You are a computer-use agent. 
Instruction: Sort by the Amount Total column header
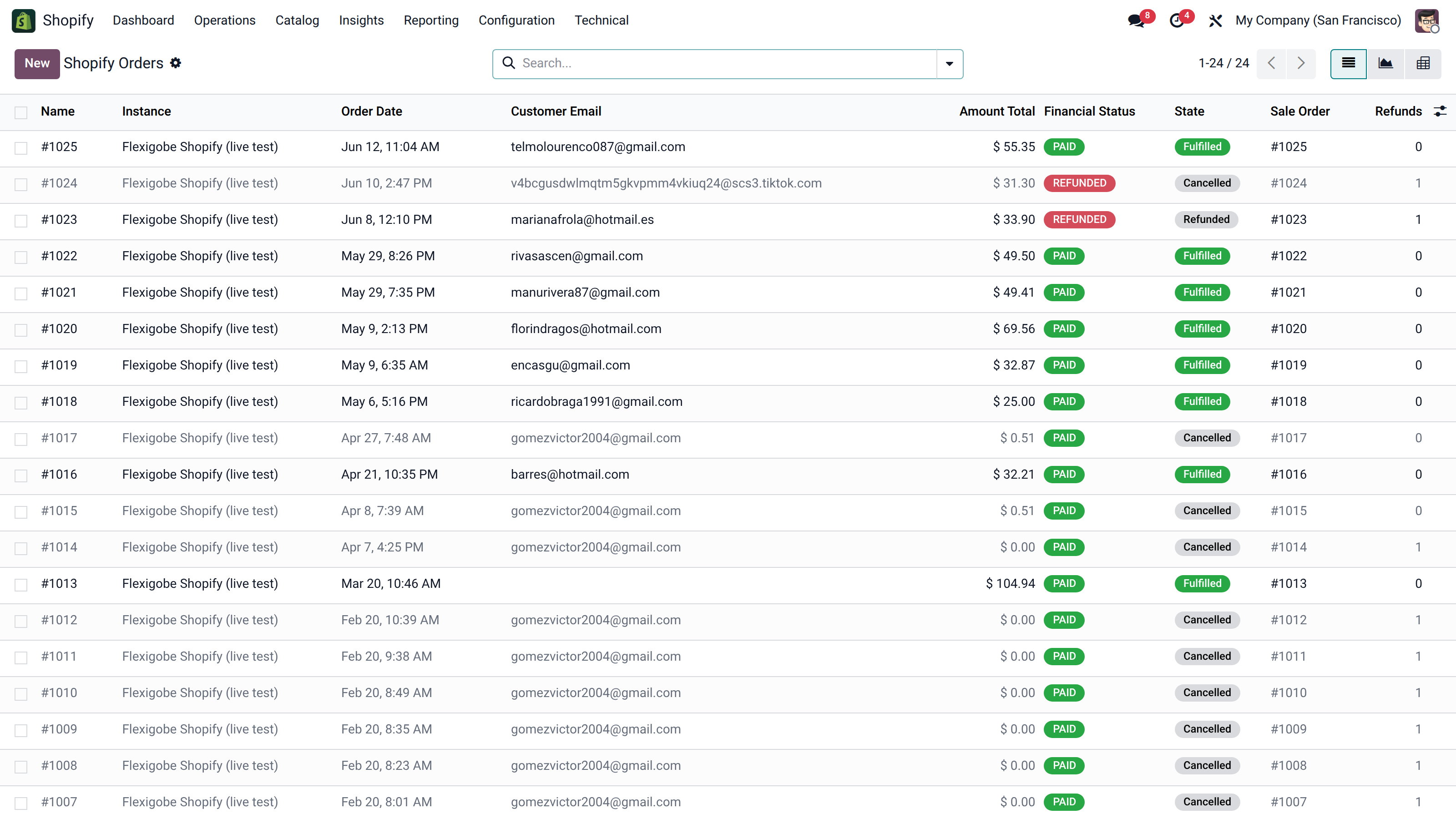(x=996, y=111)
